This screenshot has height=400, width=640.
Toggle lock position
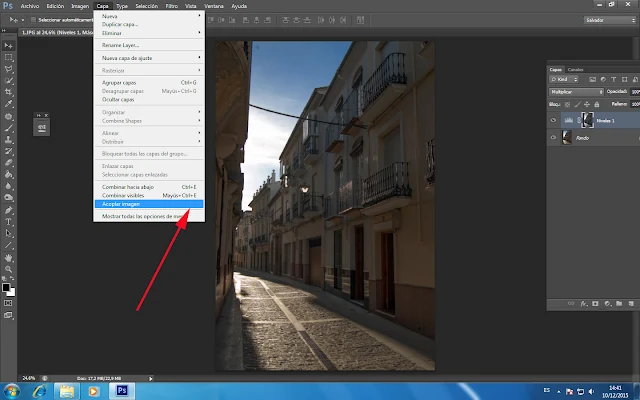(x=587, y=104)
